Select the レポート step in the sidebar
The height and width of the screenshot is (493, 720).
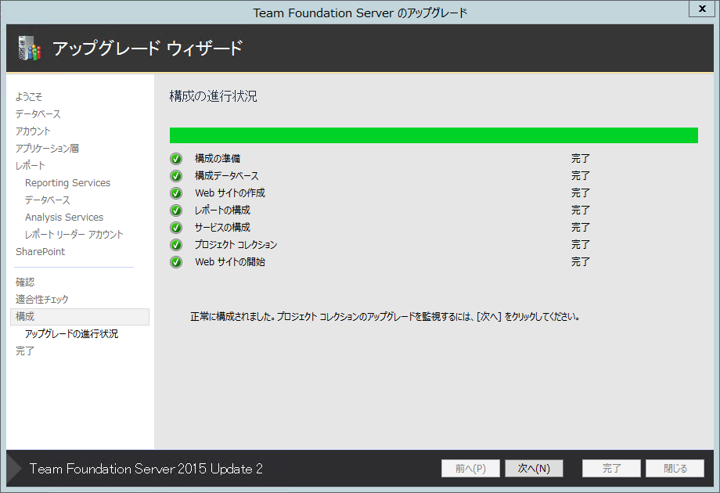pos(30,166)
